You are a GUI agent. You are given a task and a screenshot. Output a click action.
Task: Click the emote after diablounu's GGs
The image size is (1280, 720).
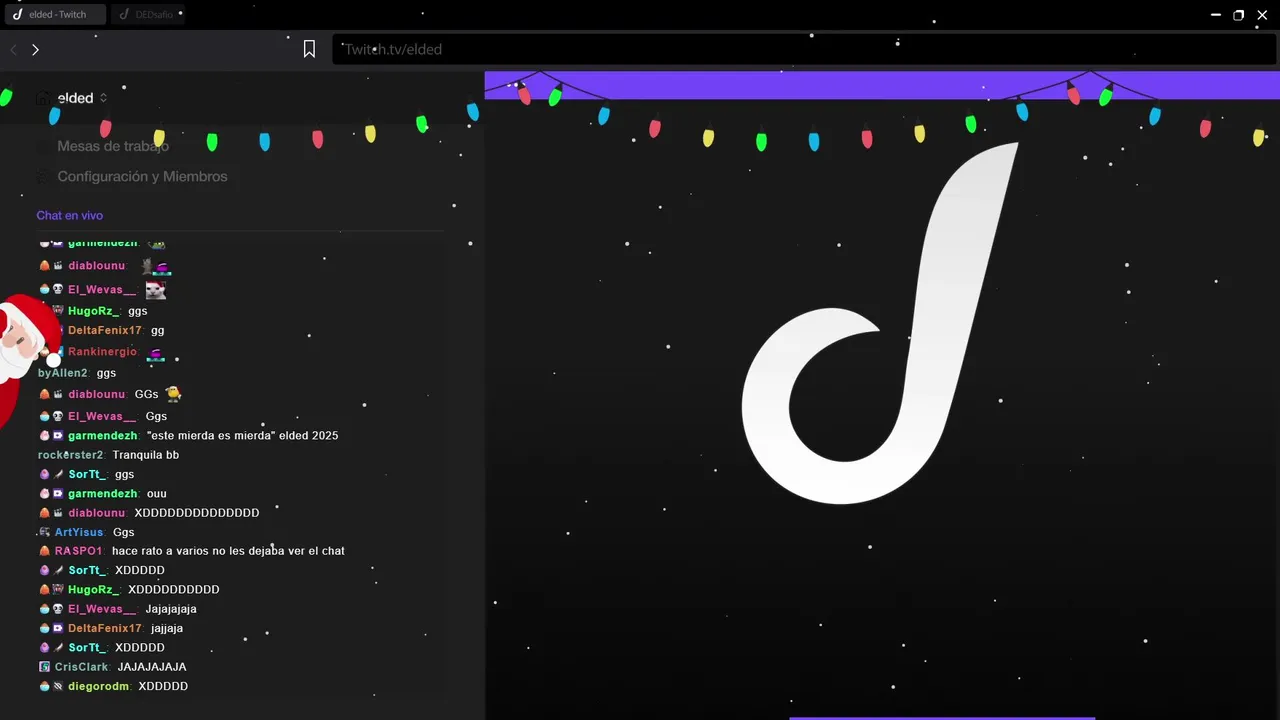coord(173,394)
